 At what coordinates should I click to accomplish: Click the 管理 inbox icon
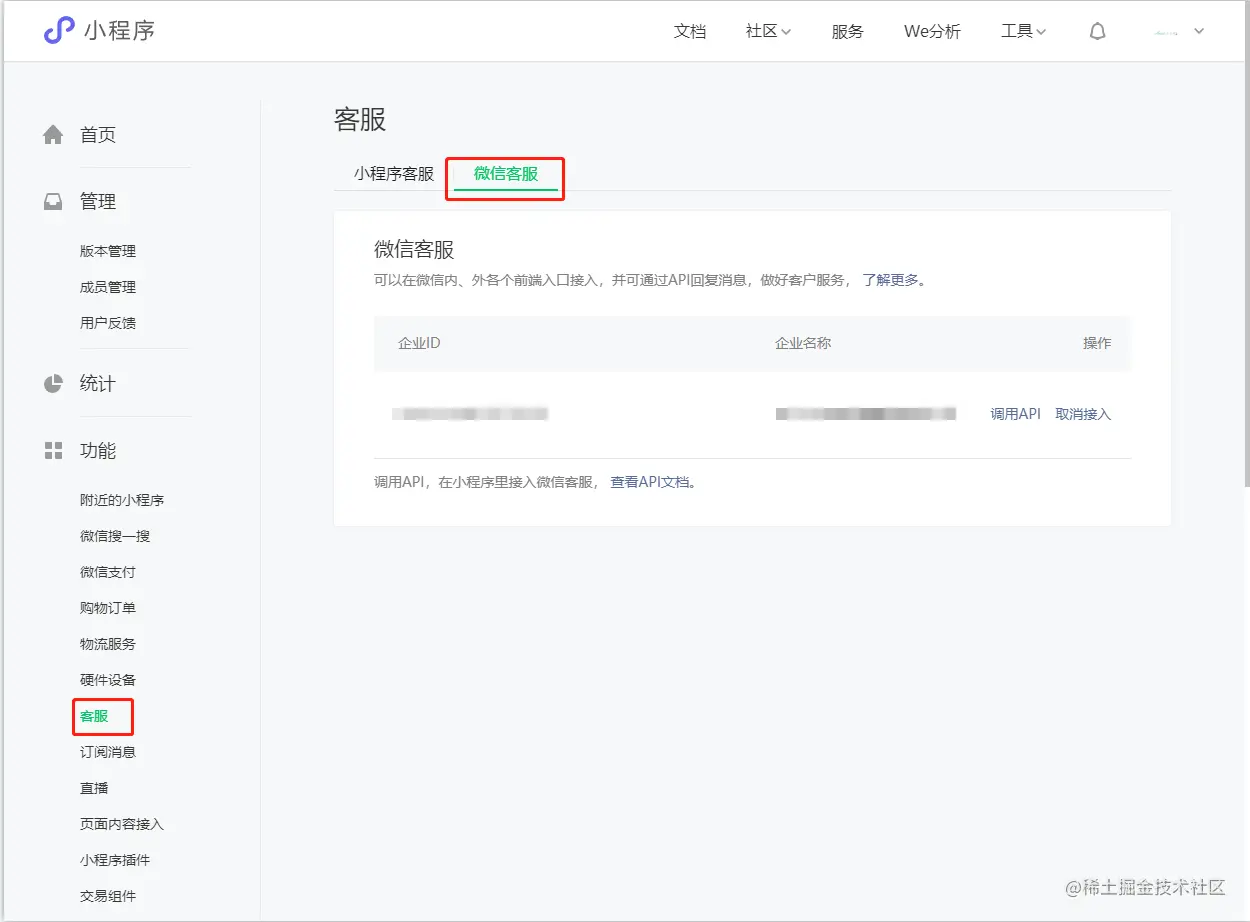[53, 202]
